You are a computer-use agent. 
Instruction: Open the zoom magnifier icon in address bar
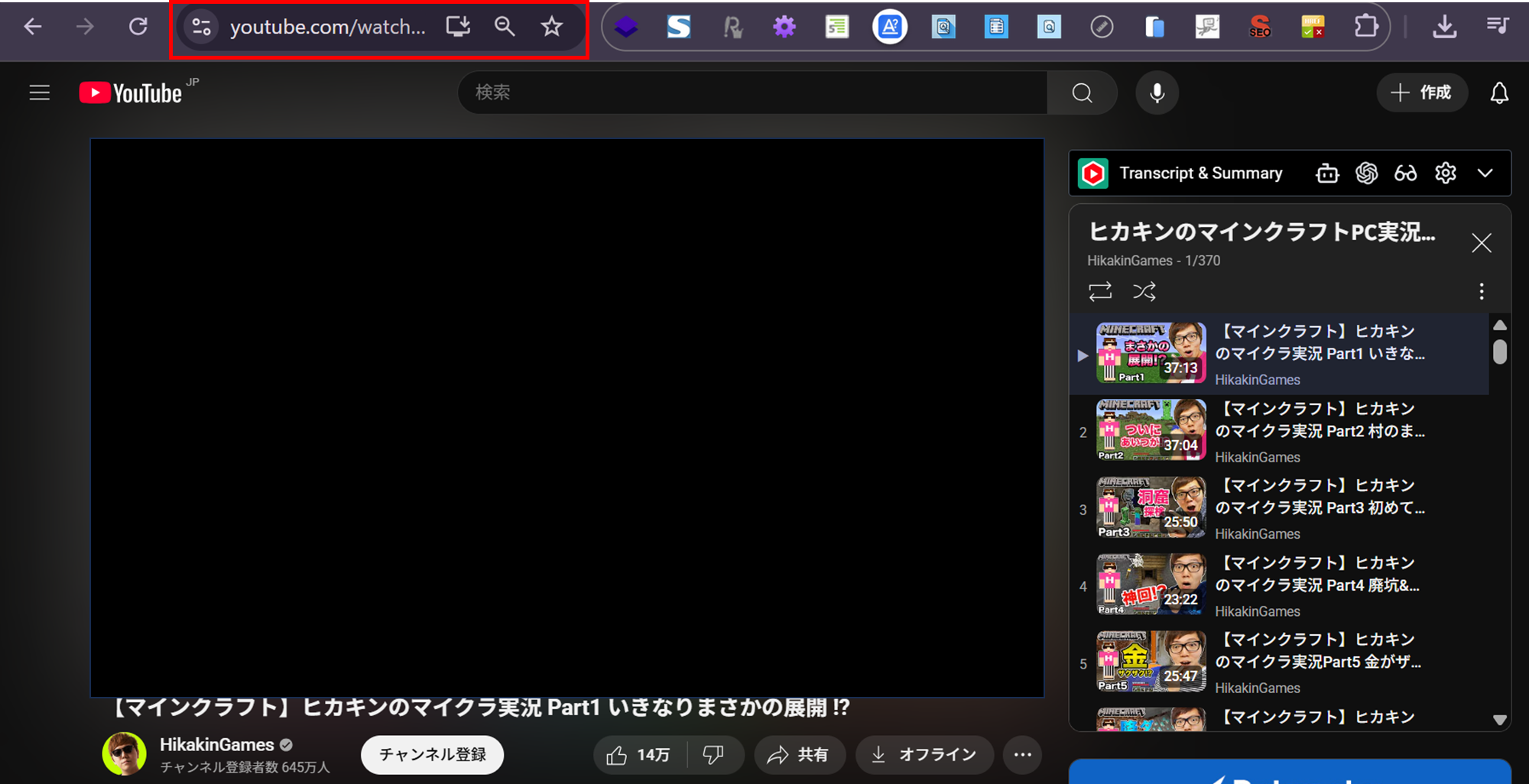505,27
